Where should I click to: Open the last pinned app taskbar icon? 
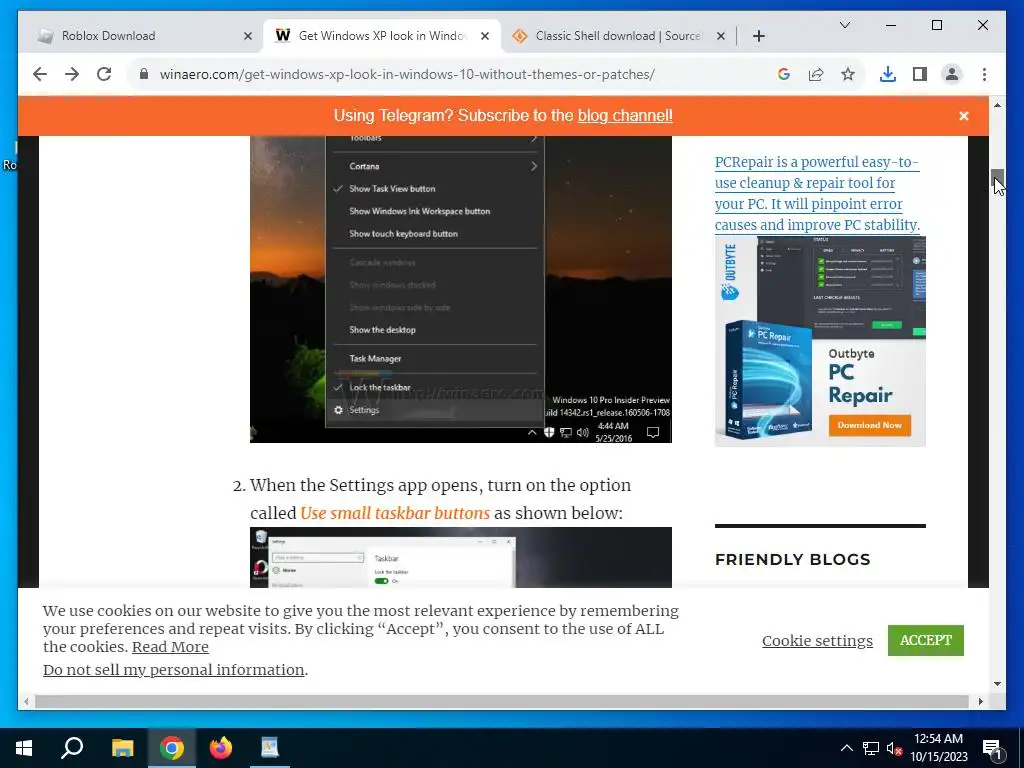269,748
